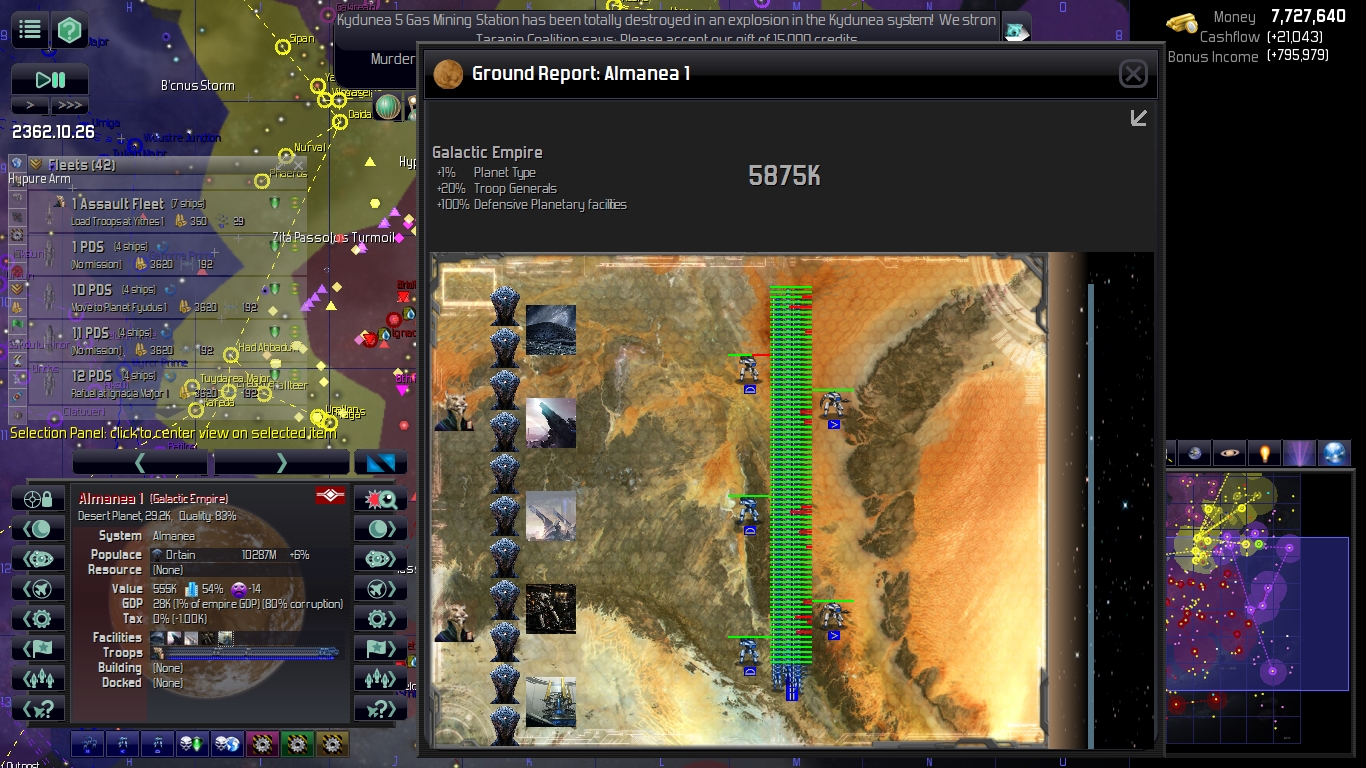Click the blue triangles selection panel toggle
The height and width of the screenshot is (768, 1366).
pos(381,462)
